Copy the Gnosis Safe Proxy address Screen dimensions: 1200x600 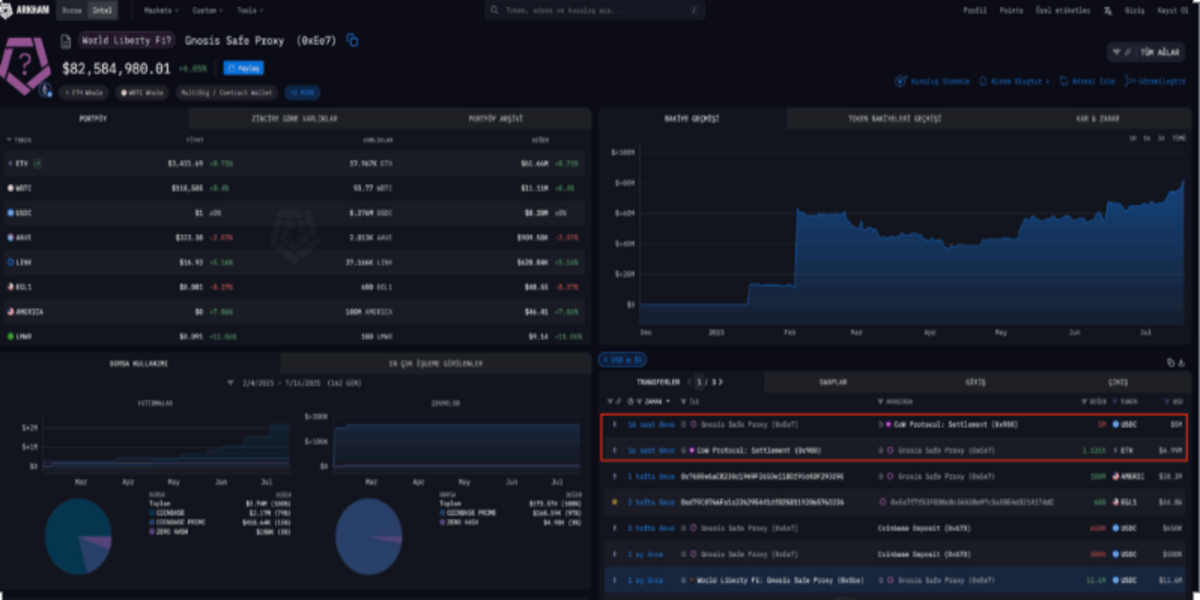tap(352, 40)
